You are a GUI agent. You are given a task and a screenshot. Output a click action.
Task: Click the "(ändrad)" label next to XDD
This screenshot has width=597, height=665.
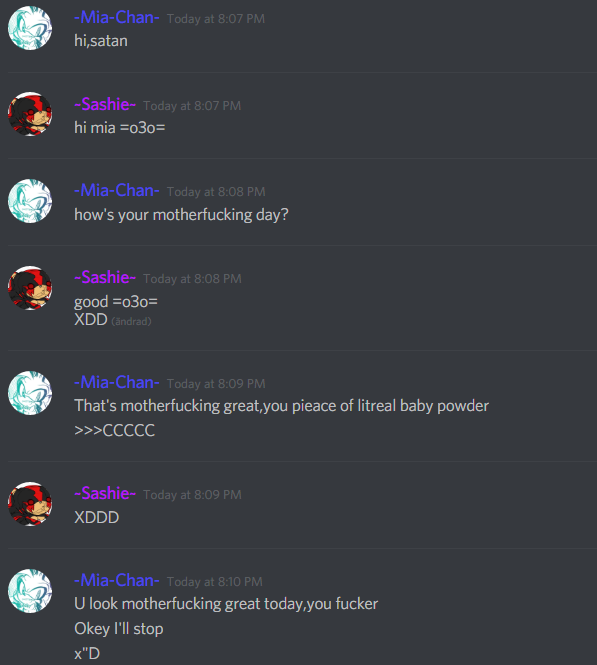click(x=131, y=321)
